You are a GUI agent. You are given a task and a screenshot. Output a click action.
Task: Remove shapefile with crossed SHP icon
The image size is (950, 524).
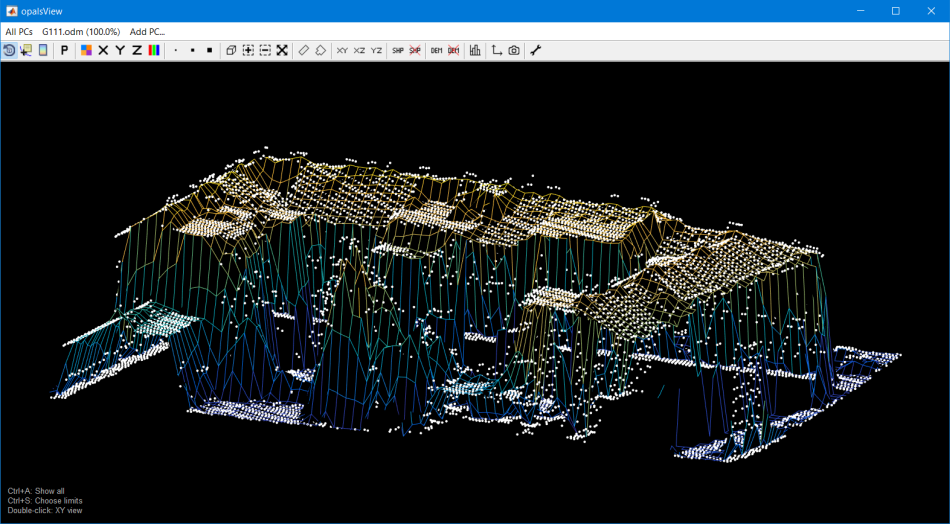pyautogui.click(x=415, y=50)
